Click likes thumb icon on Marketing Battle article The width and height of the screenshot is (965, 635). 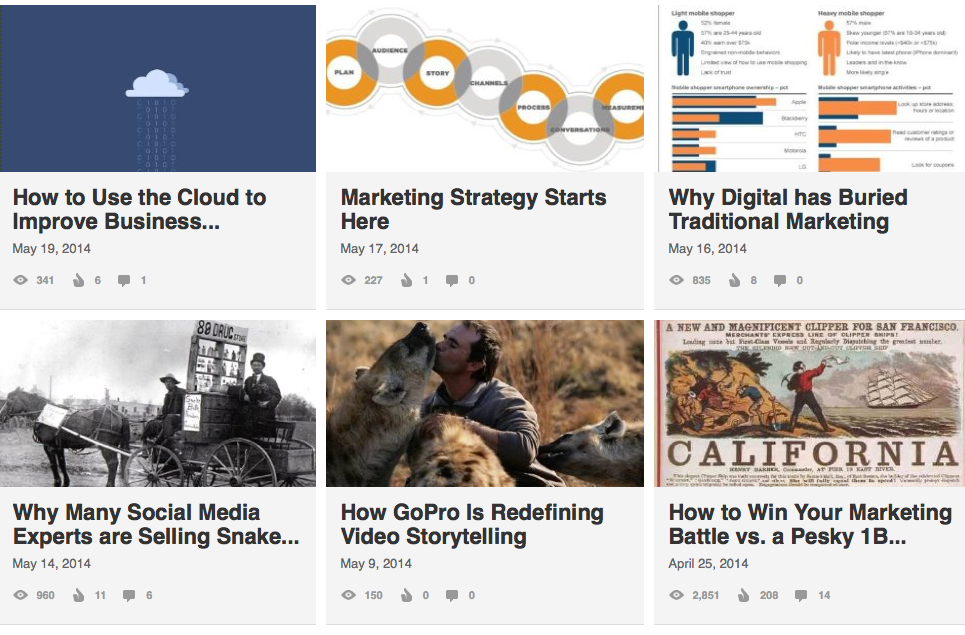click(743, 596)
